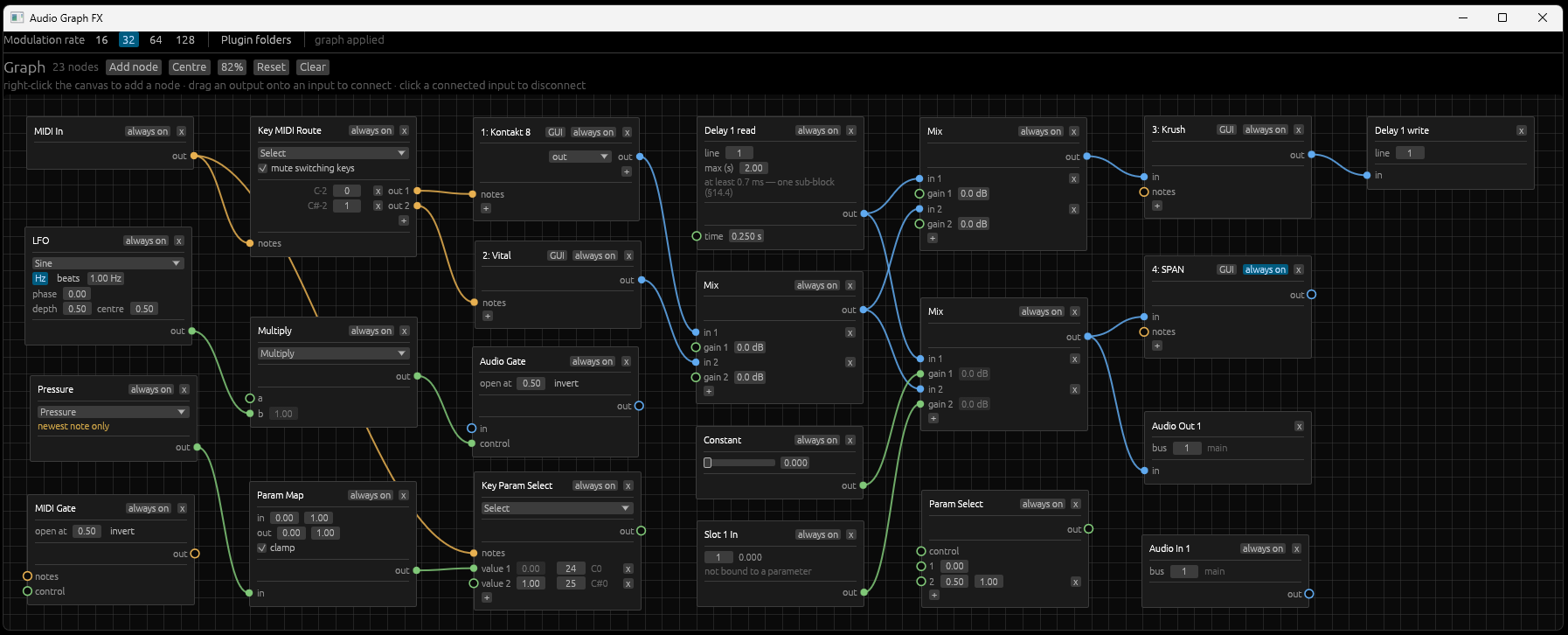Click the Audio Out 1 bus field

click(1187, 448)
